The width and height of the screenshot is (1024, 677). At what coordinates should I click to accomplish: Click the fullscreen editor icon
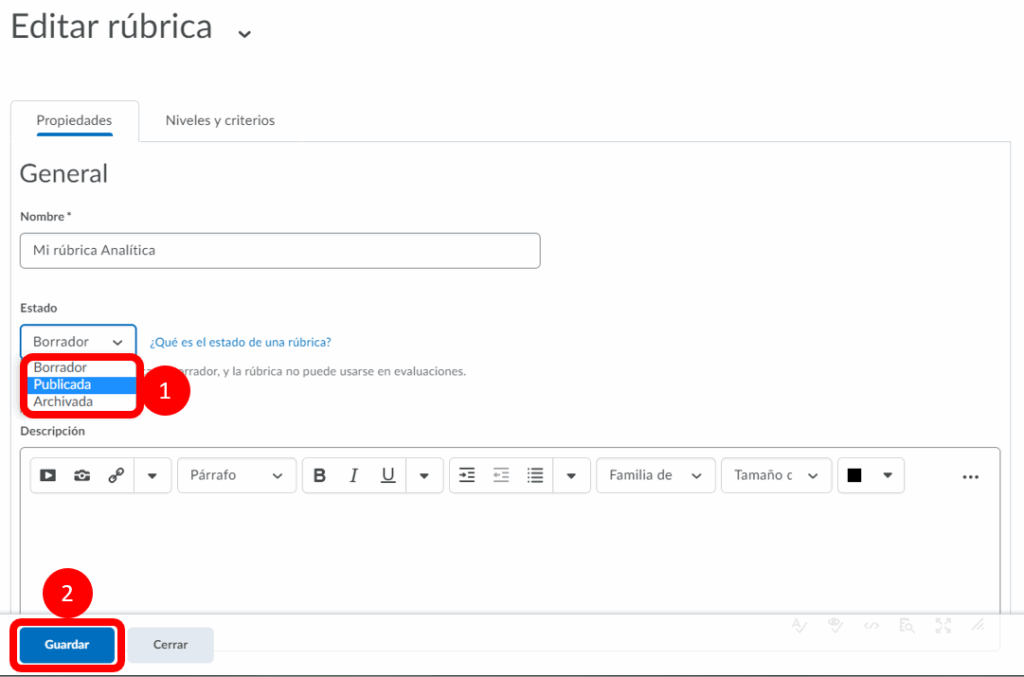click(943, 626)
